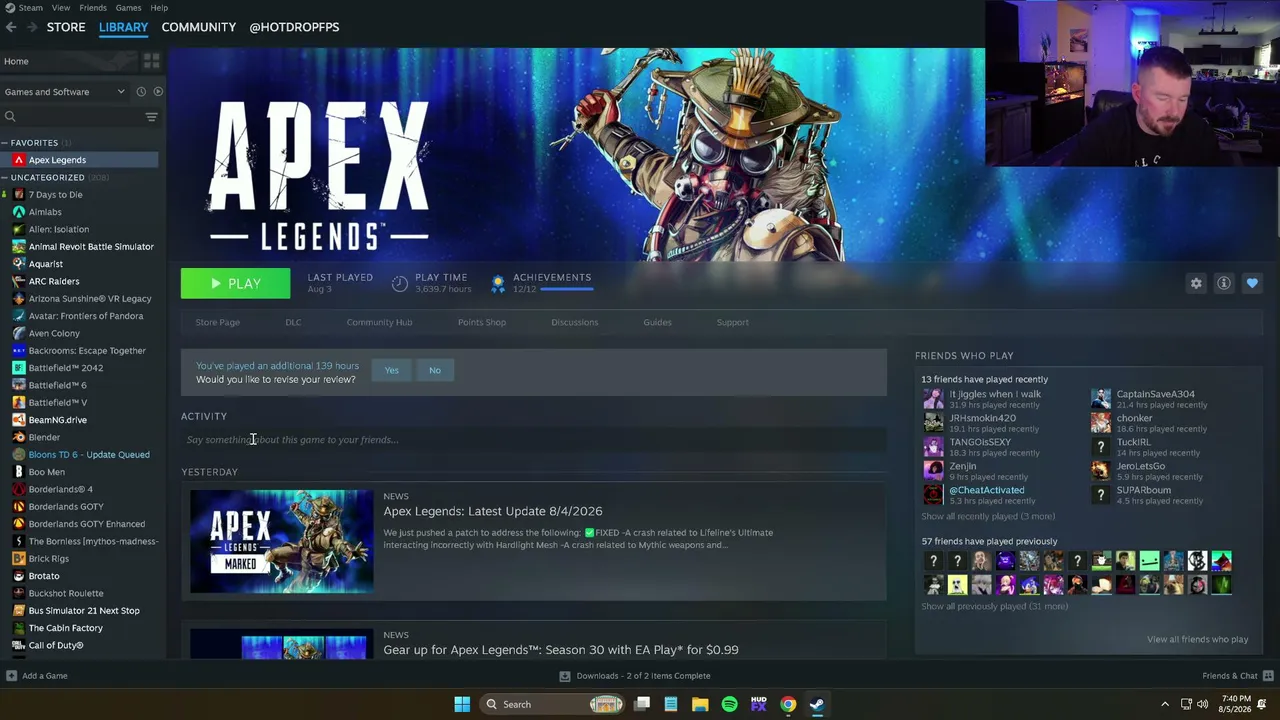Image resolution: width=1280 pixels, height=720 pixels.
Task: Show Apex Legends game info
Action: 1223,283
